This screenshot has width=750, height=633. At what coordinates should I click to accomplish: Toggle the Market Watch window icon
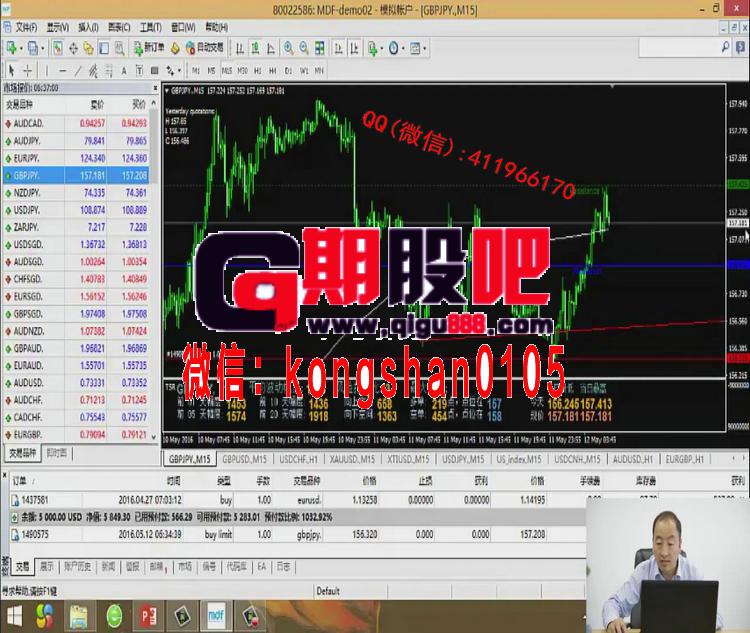point(57,48)
